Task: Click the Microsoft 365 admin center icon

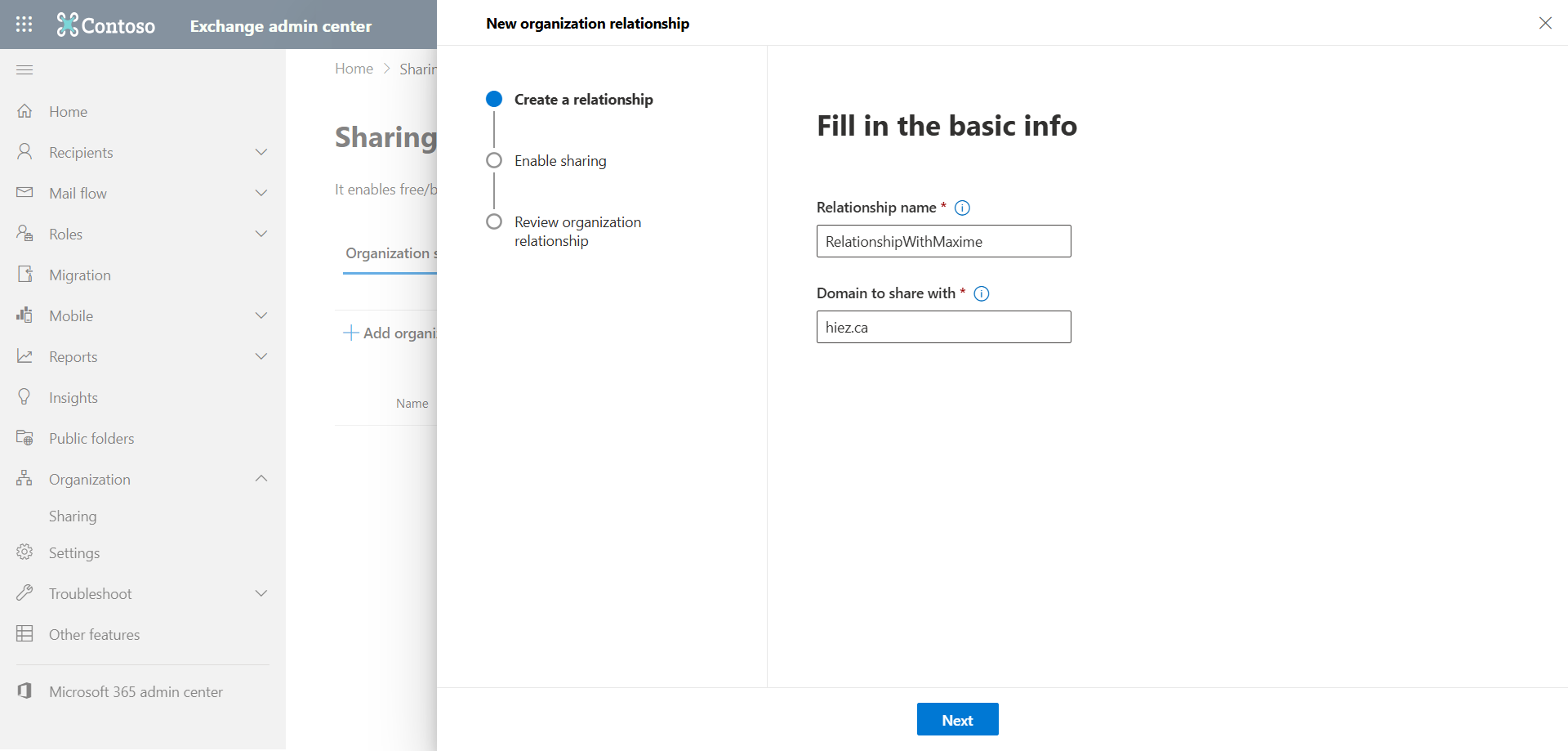Action: click(x=24, y=691)
